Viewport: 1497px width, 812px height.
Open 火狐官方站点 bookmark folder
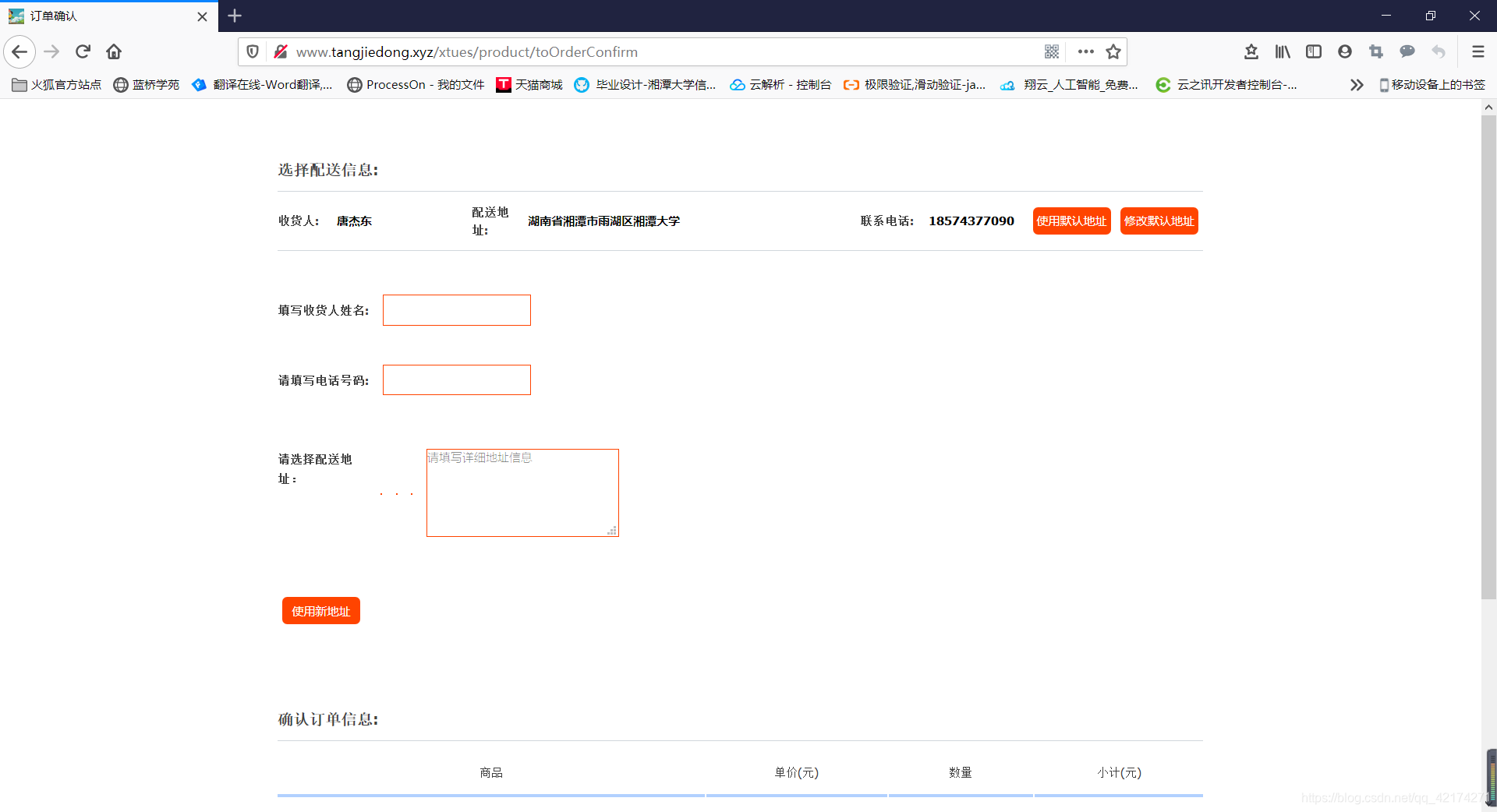click(57, 85)
